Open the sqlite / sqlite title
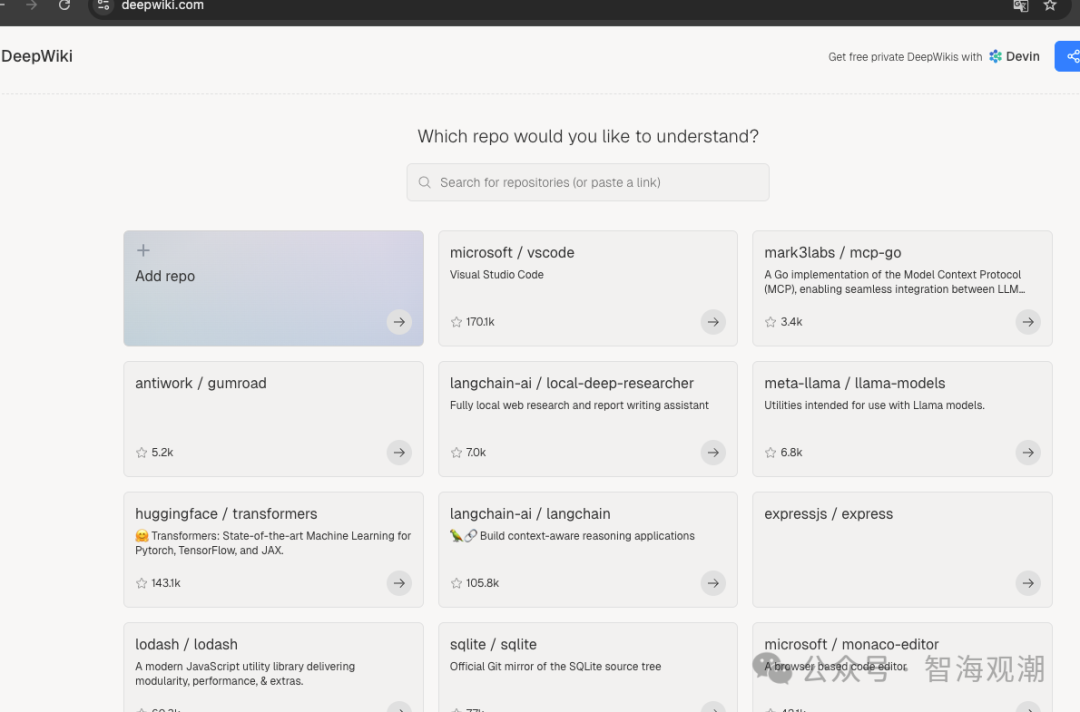Viewport: 1080px width, 712px height. tap(493, 645)
